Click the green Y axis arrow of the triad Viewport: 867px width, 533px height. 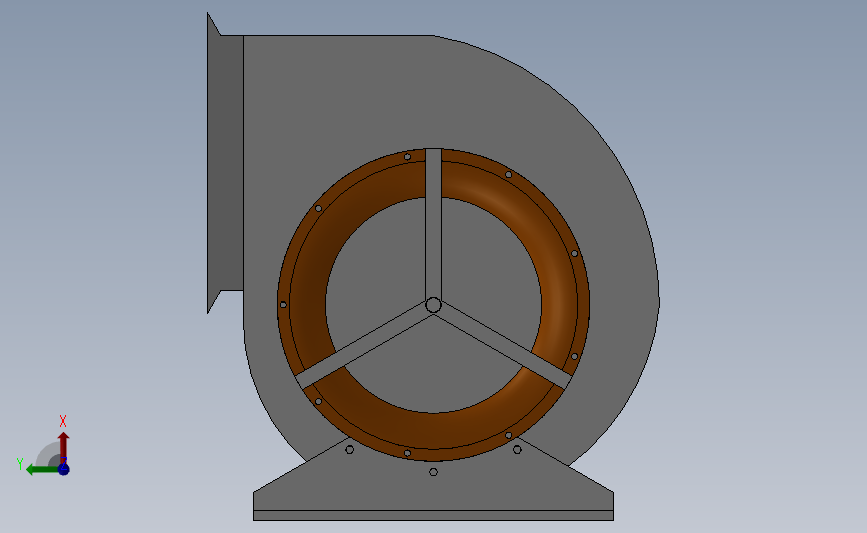point(42,470)
